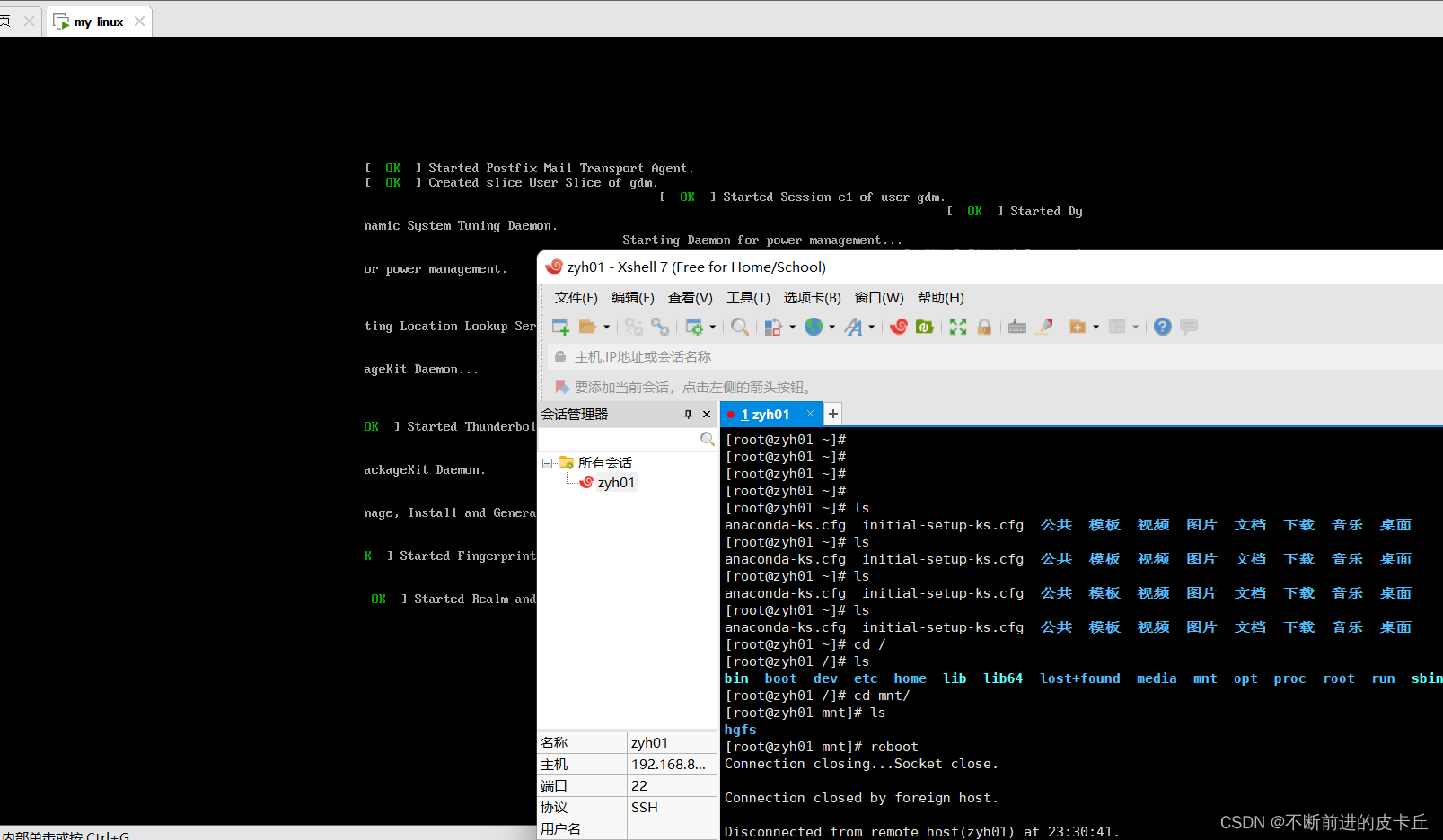This screenshot has height=840, width=1443.
Task: Click the Disconnect icon in Xshell toolbar
Action: click(x=634, y=327)
